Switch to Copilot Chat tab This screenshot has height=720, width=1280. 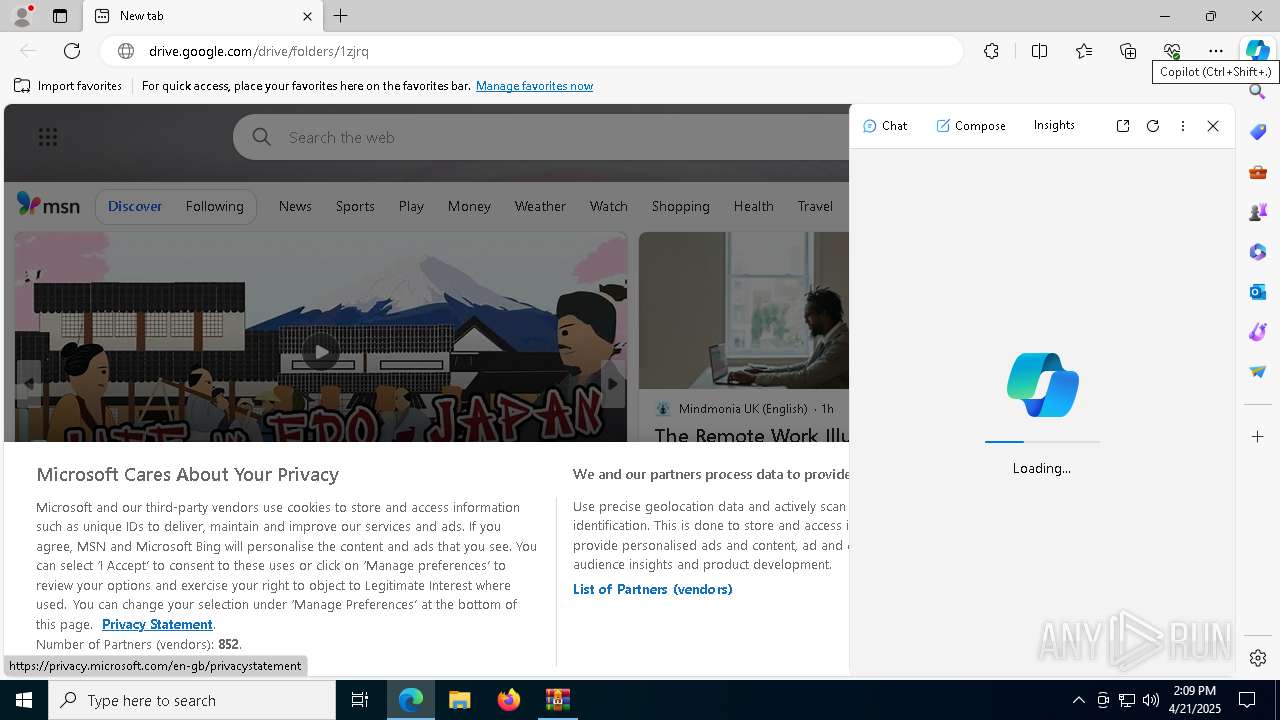[885, 126]
